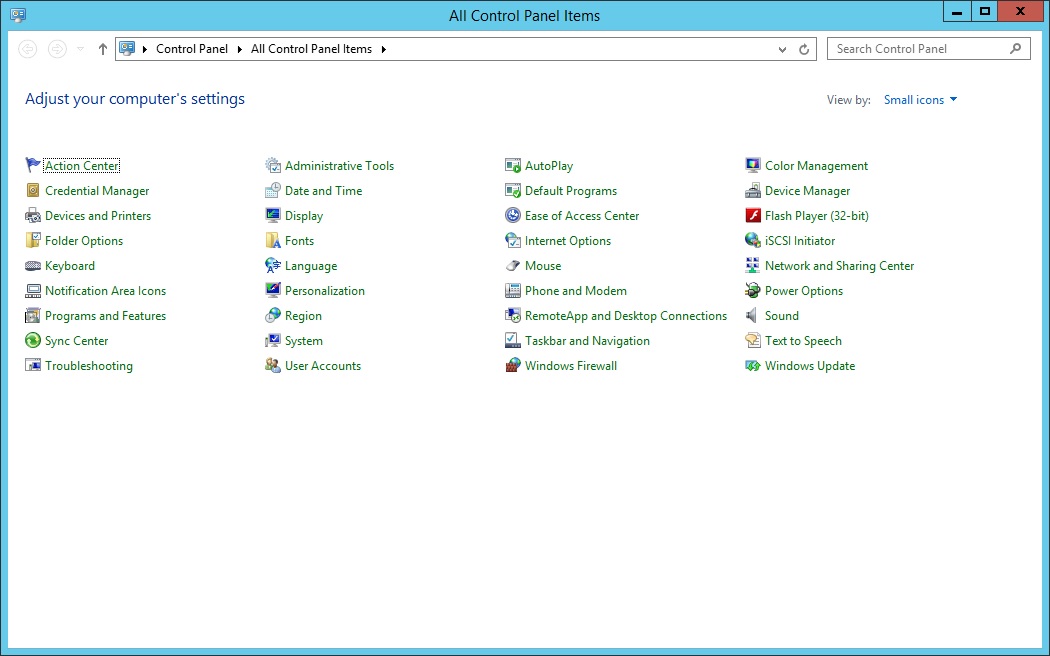Open Device Manager

[811, 190]
